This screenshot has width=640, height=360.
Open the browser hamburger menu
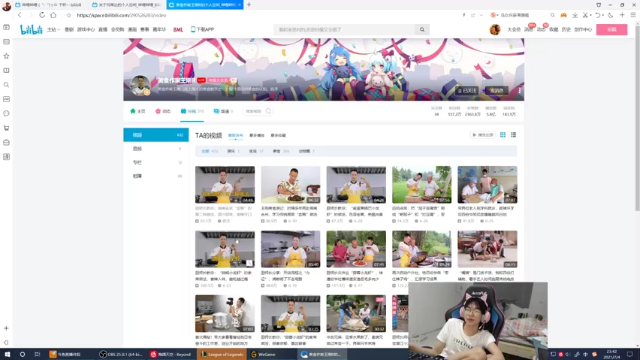(x=633, y=15)
